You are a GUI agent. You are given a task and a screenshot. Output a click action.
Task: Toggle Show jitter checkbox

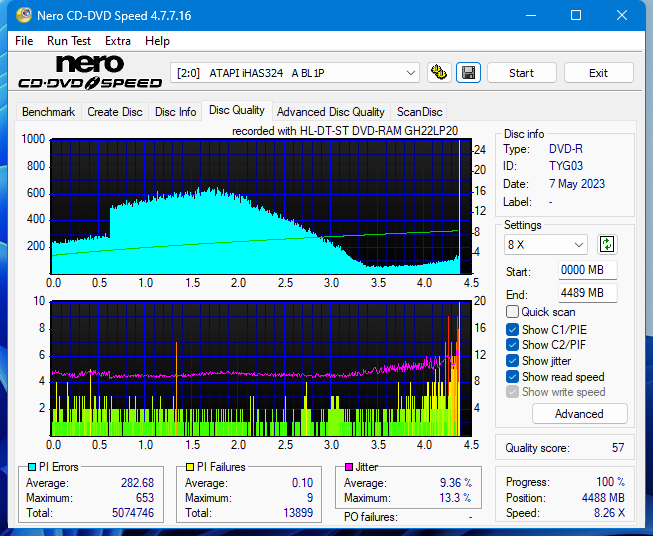point(513,361)
